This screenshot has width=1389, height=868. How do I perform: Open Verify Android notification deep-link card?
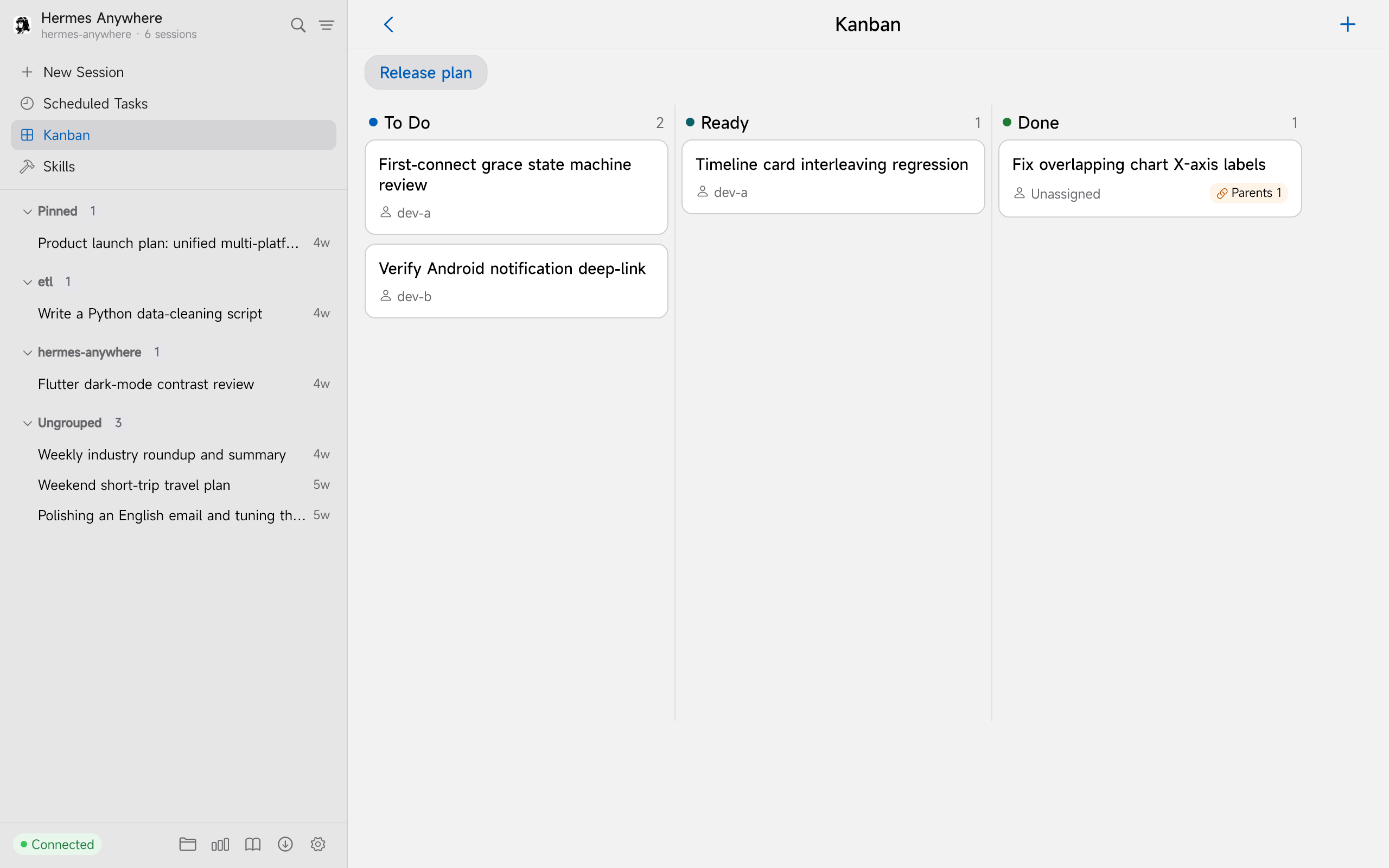pos(516,282)
